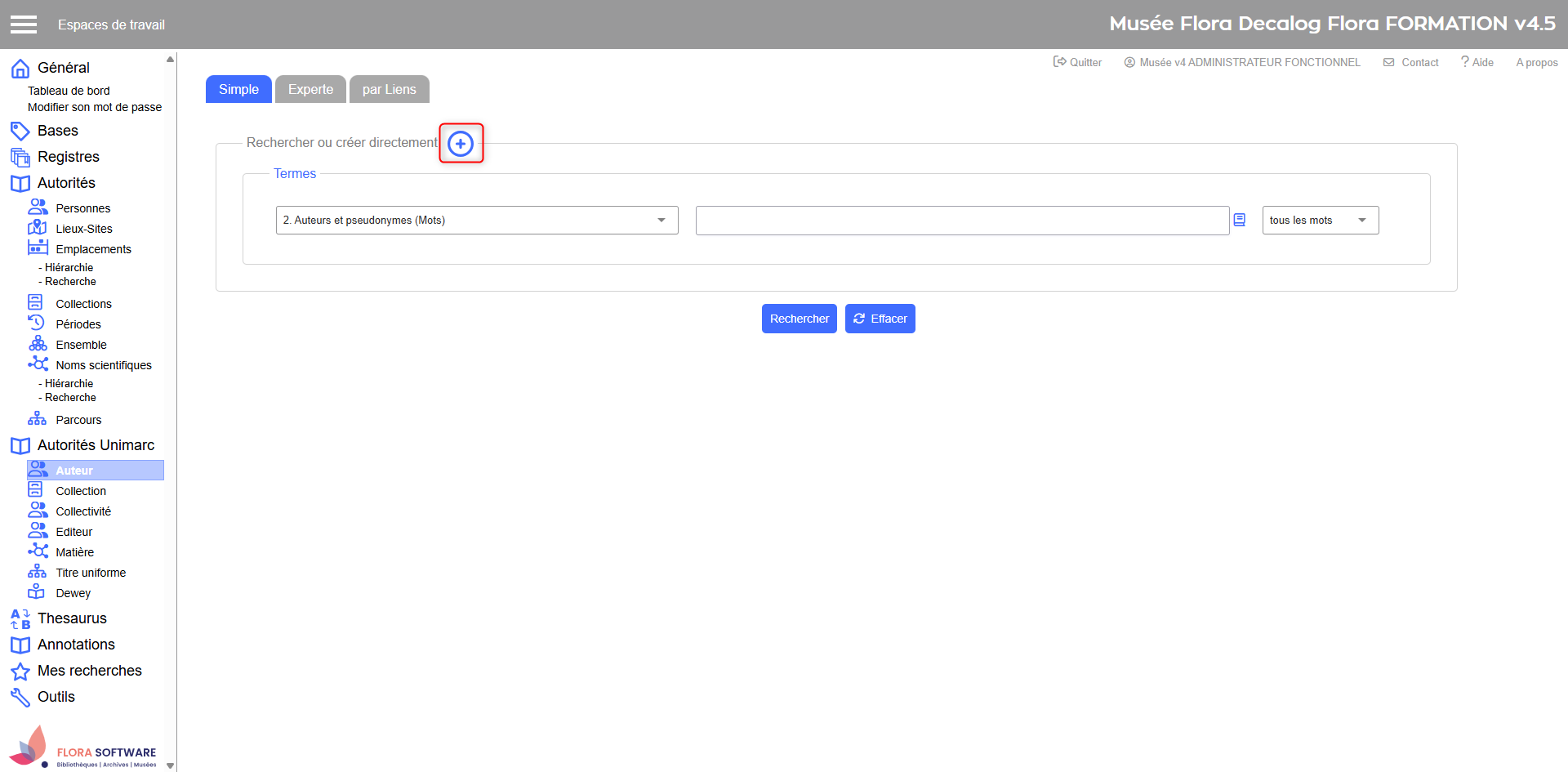Switch to the Experte tab
This screenshot has height=772, width=1568.
[x=310, y=90]
